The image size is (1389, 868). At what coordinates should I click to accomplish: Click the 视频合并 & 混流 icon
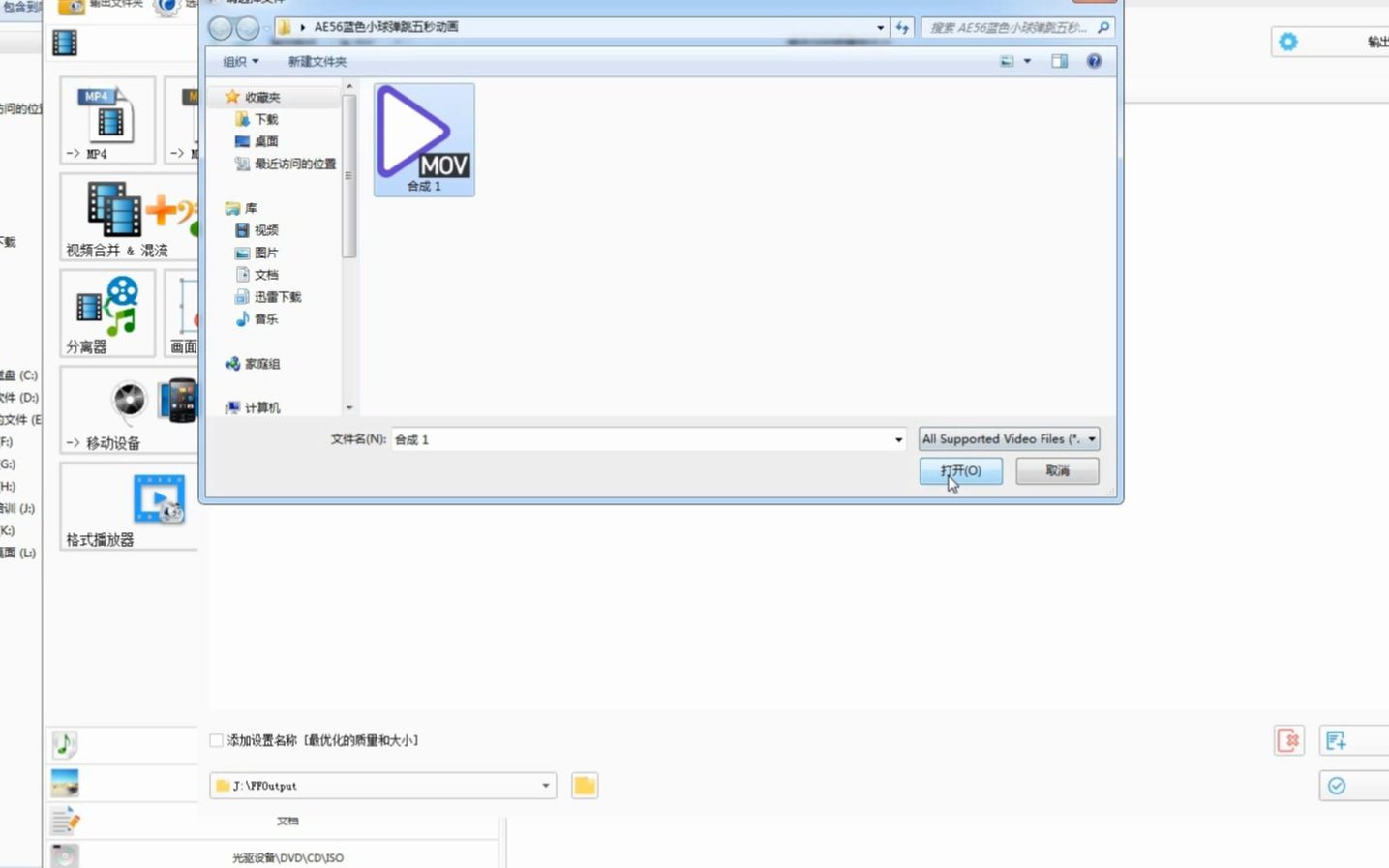[x=129, y=218]
